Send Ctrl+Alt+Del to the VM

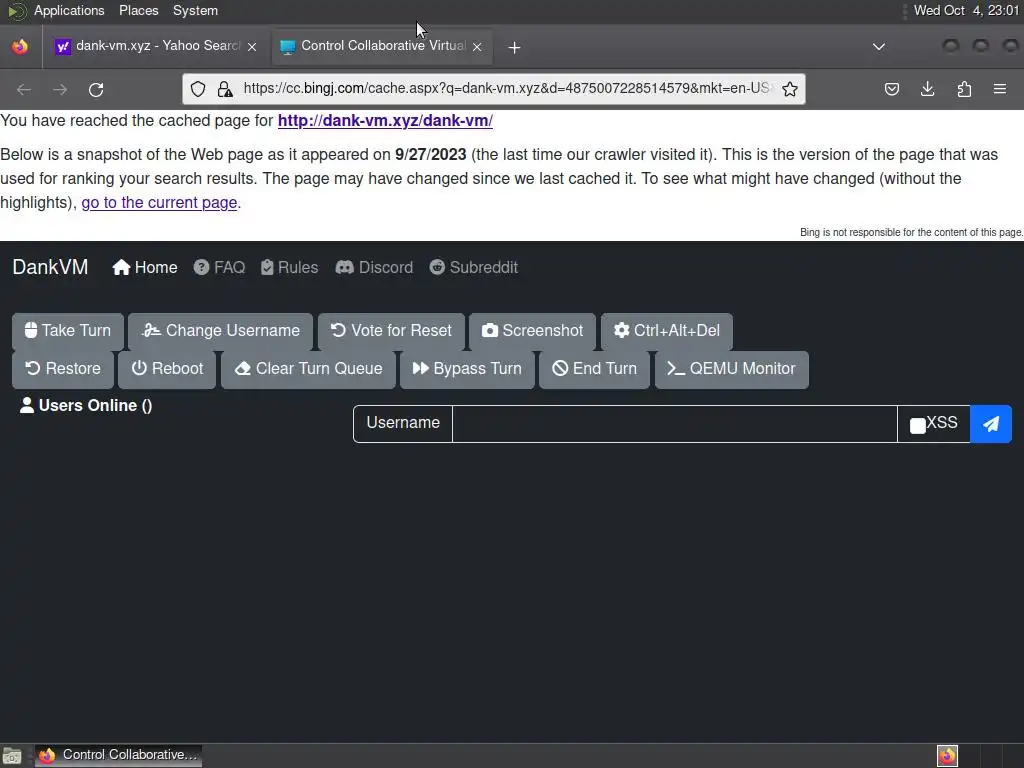pos(667,330)
